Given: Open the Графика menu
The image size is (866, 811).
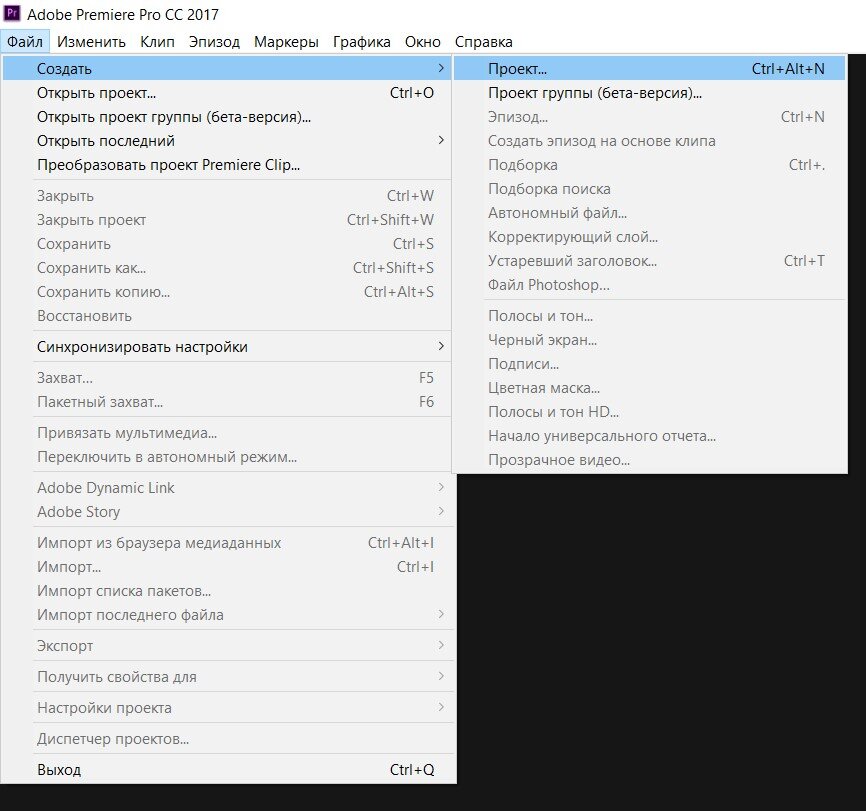Looking at the screenshot, I should point(362,42).
